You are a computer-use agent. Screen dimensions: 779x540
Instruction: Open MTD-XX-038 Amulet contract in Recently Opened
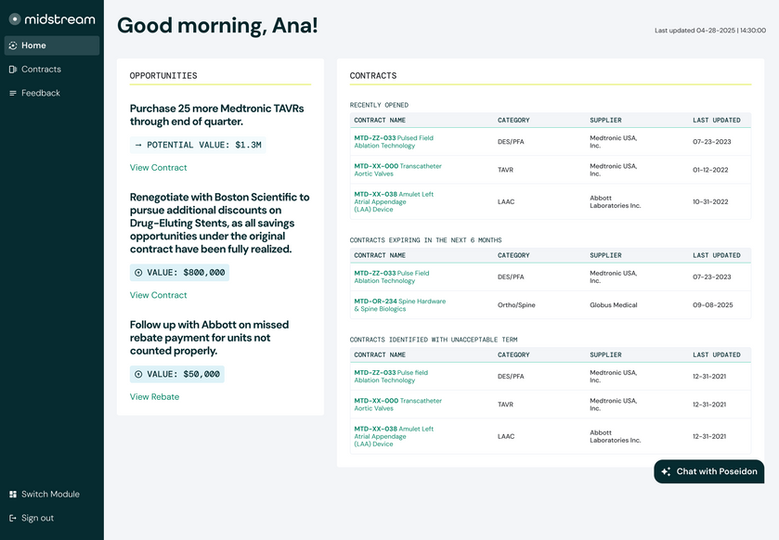(x=393, y=202)
